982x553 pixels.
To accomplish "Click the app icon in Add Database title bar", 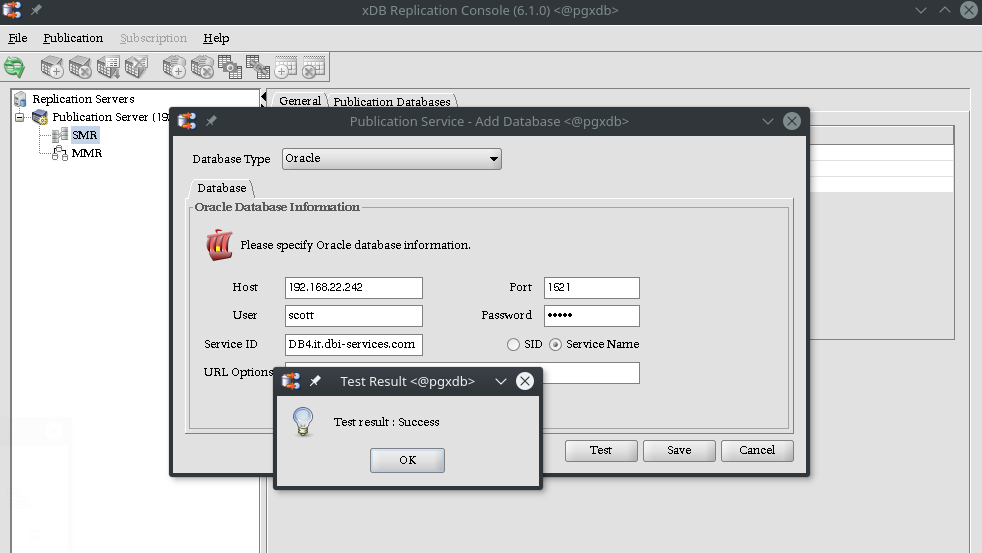I will [x=187, y=121].
